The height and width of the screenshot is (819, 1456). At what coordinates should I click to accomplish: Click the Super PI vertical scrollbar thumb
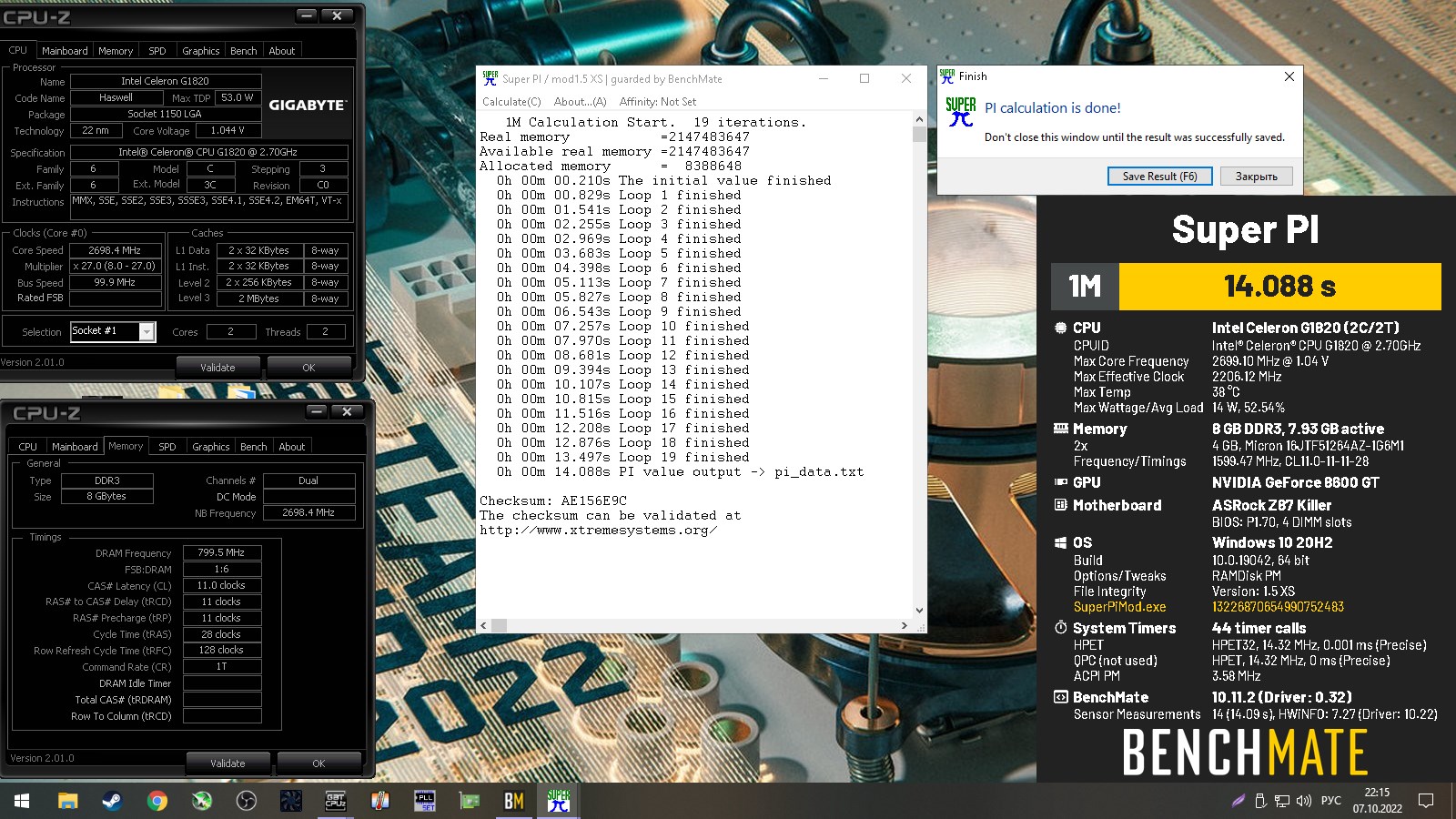pyautogui.click(x=919, y=134)
